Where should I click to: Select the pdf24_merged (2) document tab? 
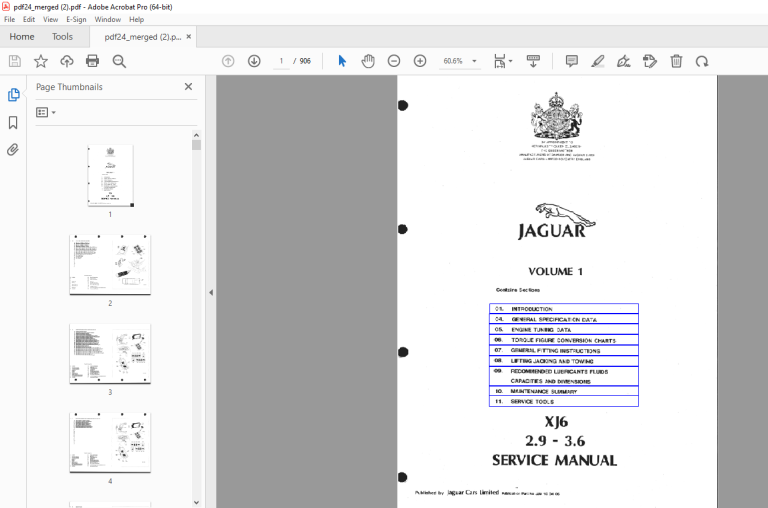[143, 37]
